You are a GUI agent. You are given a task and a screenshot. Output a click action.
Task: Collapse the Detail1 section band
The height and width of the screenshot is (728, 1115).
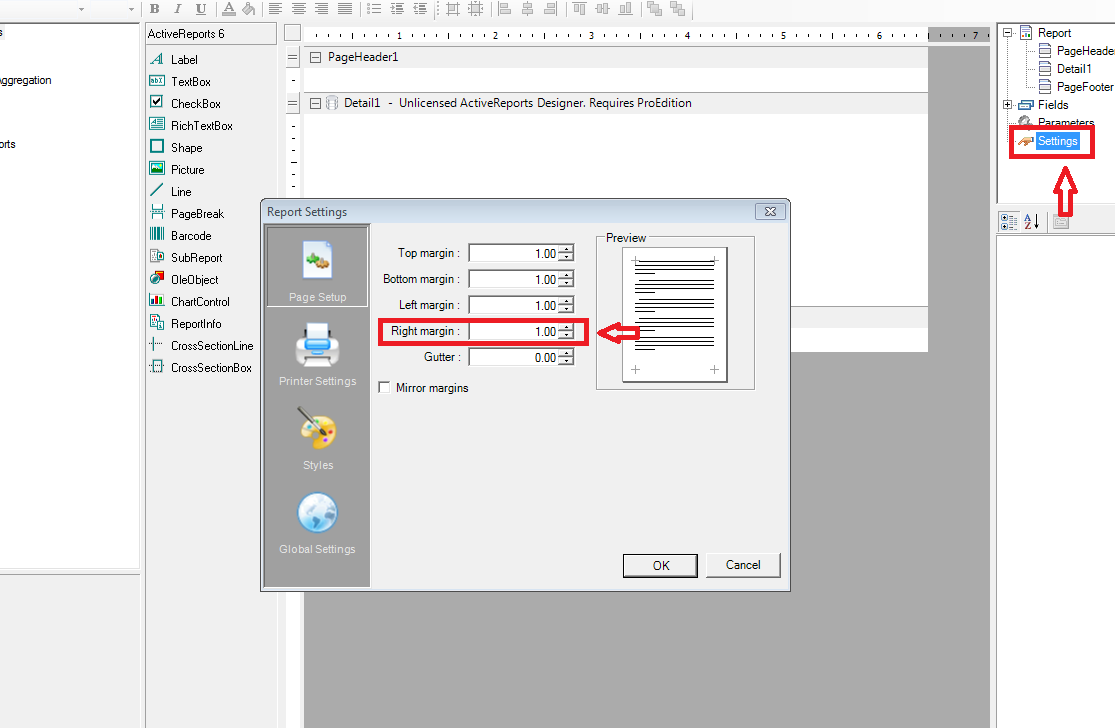click(x=314, y=103)
